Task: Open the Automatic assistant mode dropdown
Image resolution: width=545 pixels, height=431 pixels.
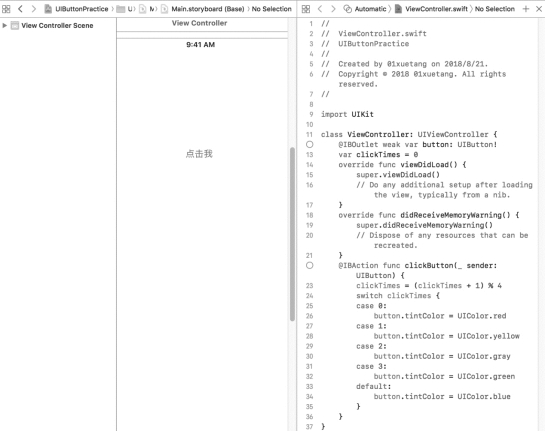Action: coord(366,9)
